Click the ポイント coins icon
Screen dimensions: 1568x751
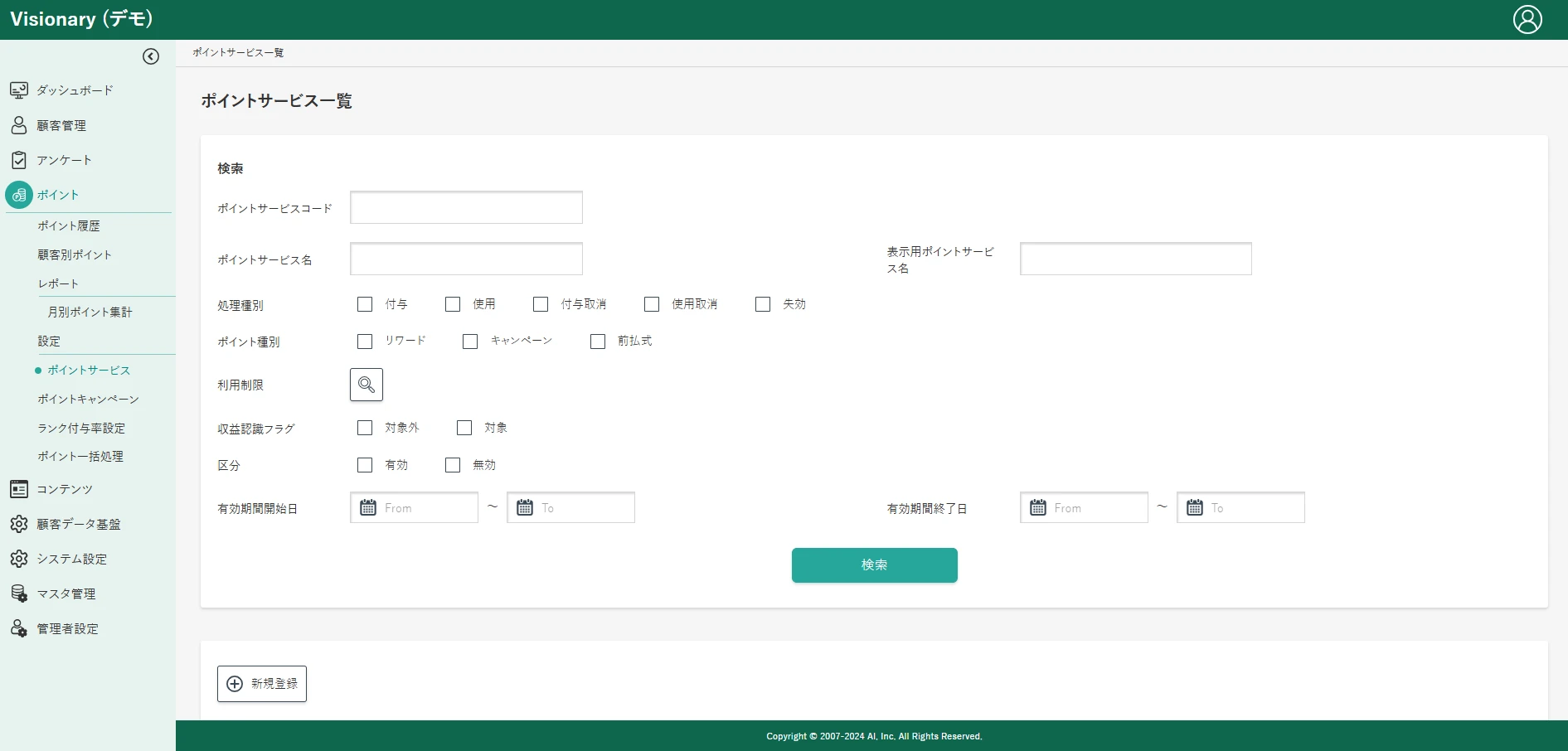19,195
